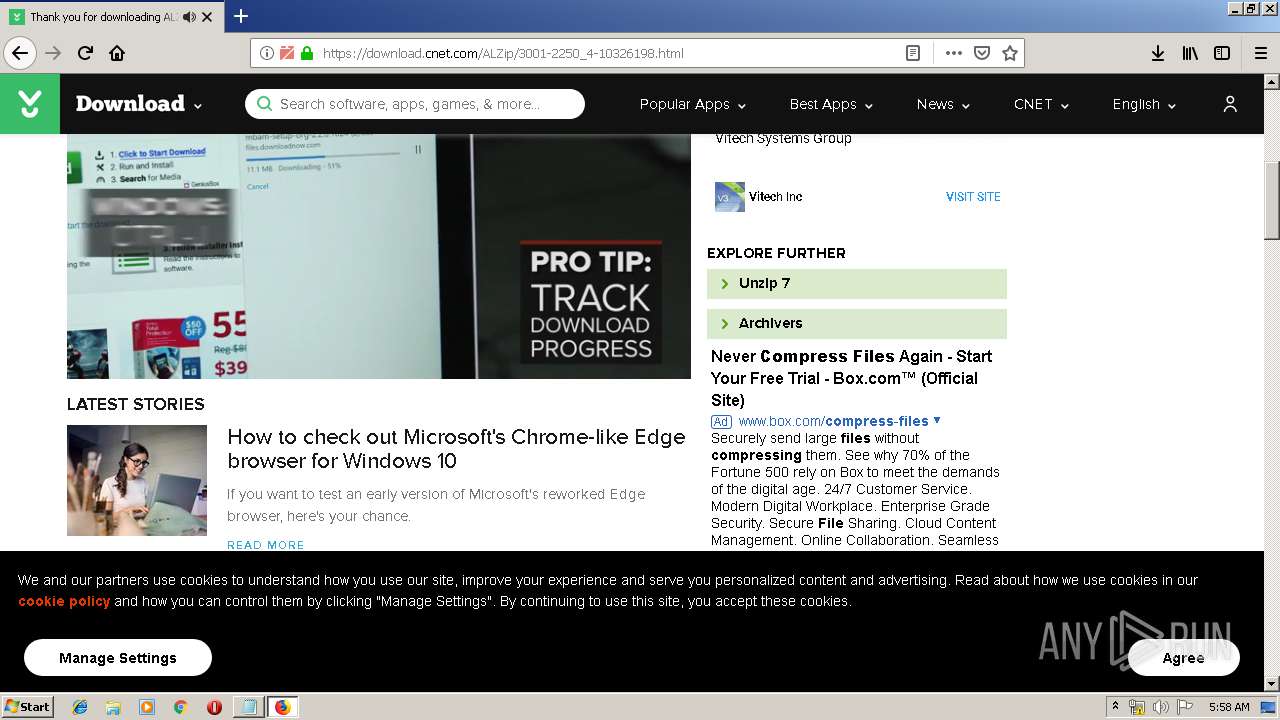Open Firefox Downloads panel arrow
This screenshot has width=1280, height=720.
1158,53
